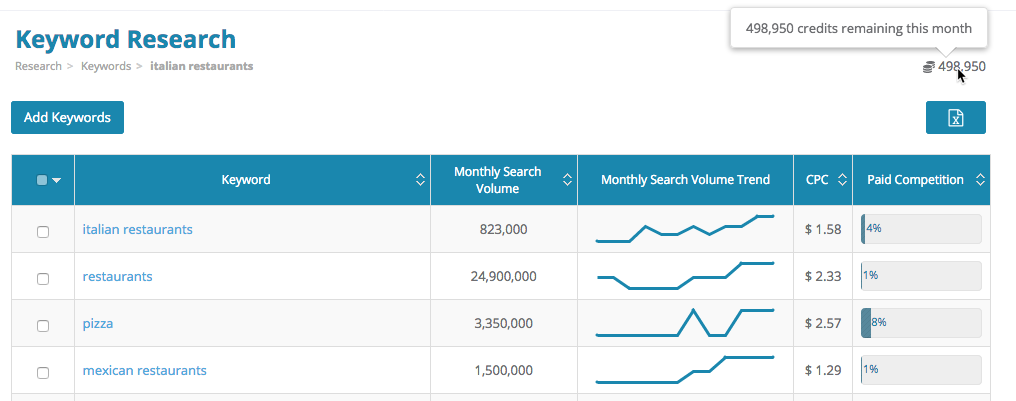Sort by Paid Competition arrows
Viewport: 1016px width, 401px height.
coord(979,180)
